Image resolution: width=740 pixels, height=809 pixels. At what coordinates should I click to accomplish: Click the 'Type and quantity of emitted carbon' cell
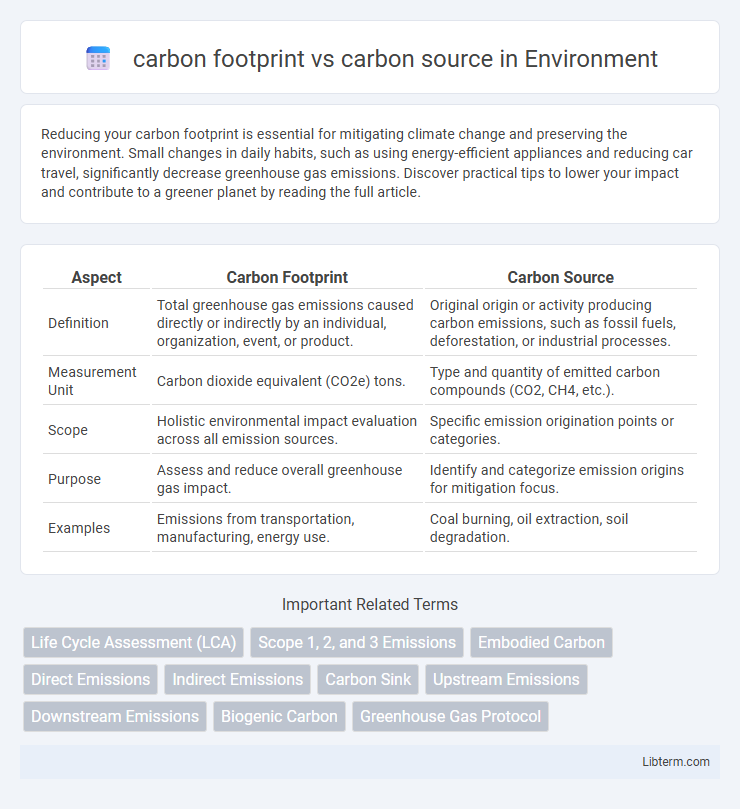(x=560, y=381)
